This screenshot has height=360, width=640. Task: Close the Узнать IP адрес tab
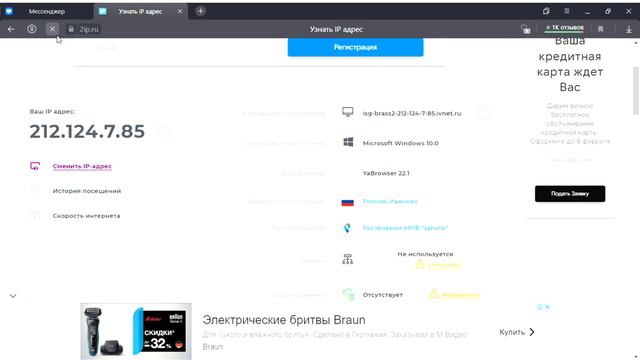point(180,11)
